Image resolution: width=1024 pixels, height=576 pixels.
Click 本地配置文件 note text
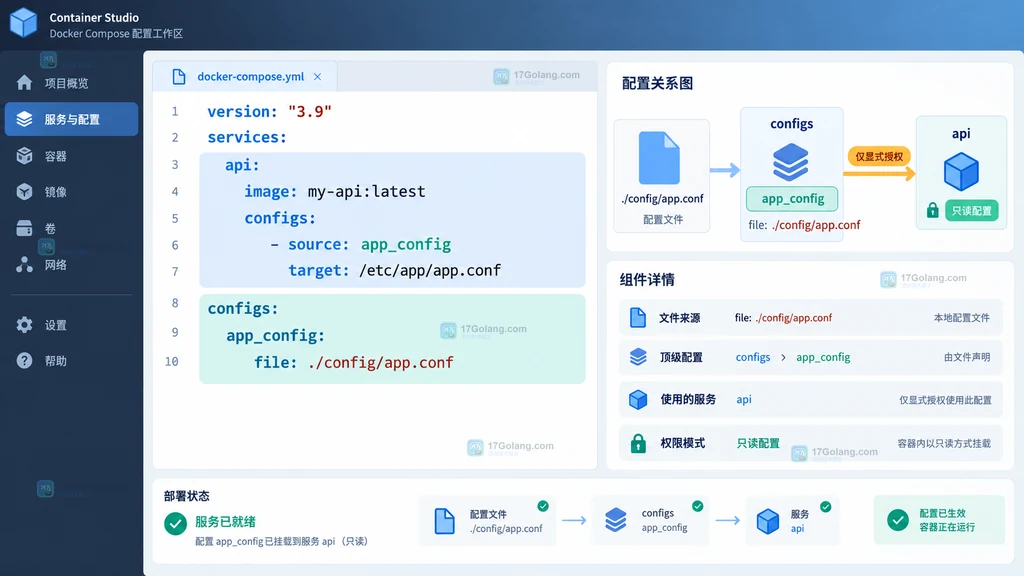(961, 318)
